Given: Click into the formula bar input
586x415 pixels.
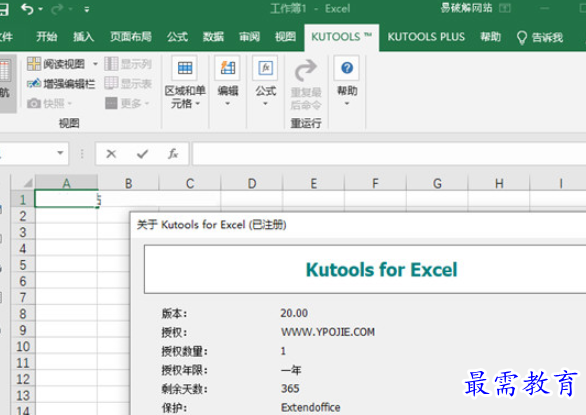Looking at the screenshot, I should tap(389, 153).
